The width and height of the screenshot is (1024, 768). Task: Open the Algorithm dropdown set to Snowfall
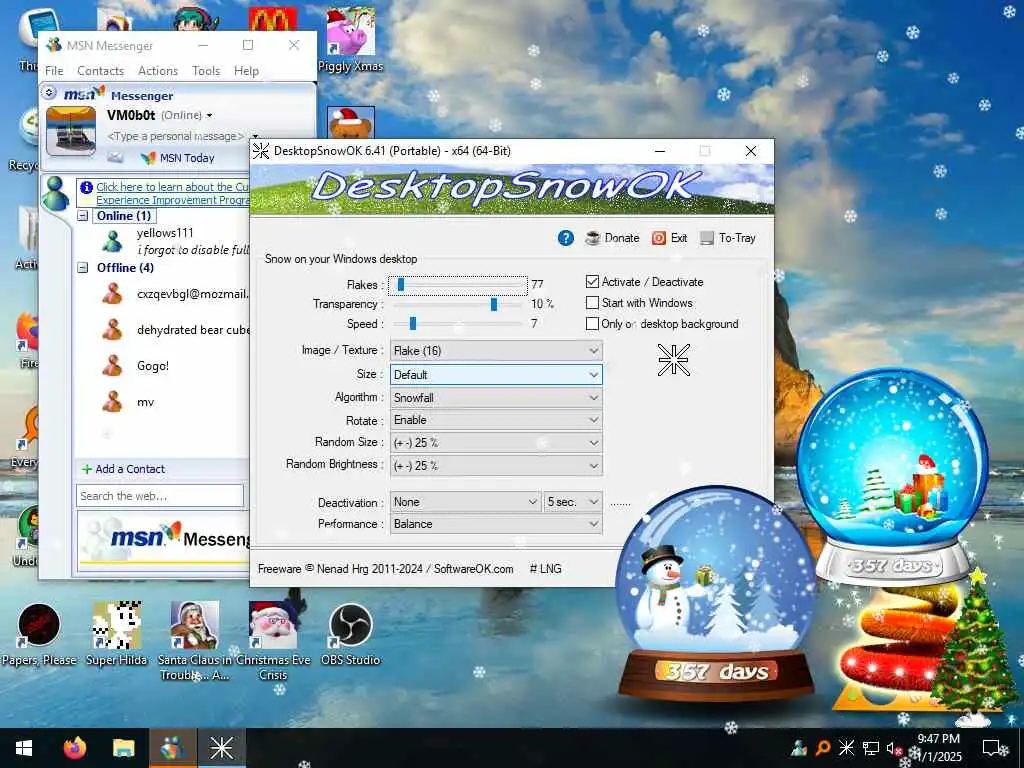click(496, 398)
